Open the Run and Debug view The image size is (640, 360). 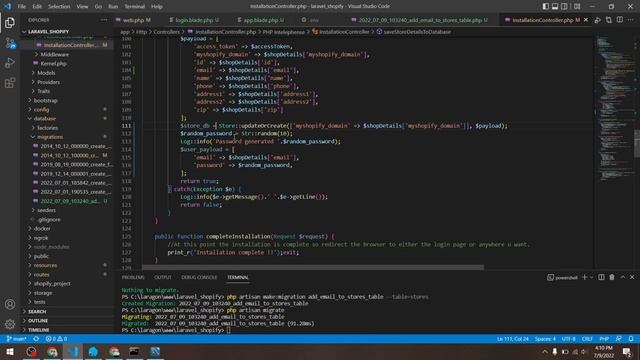(x=10, y=63)
